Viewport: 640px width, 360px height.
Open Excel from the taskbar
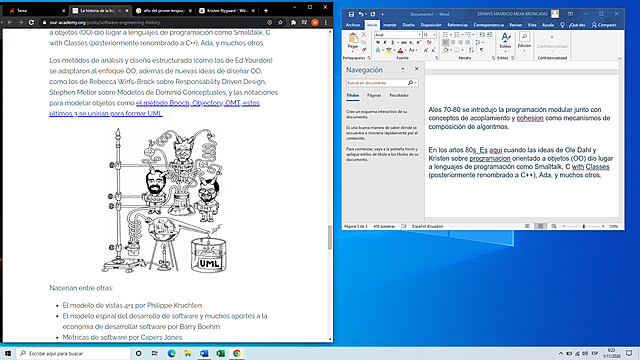[x=220, y=353]
